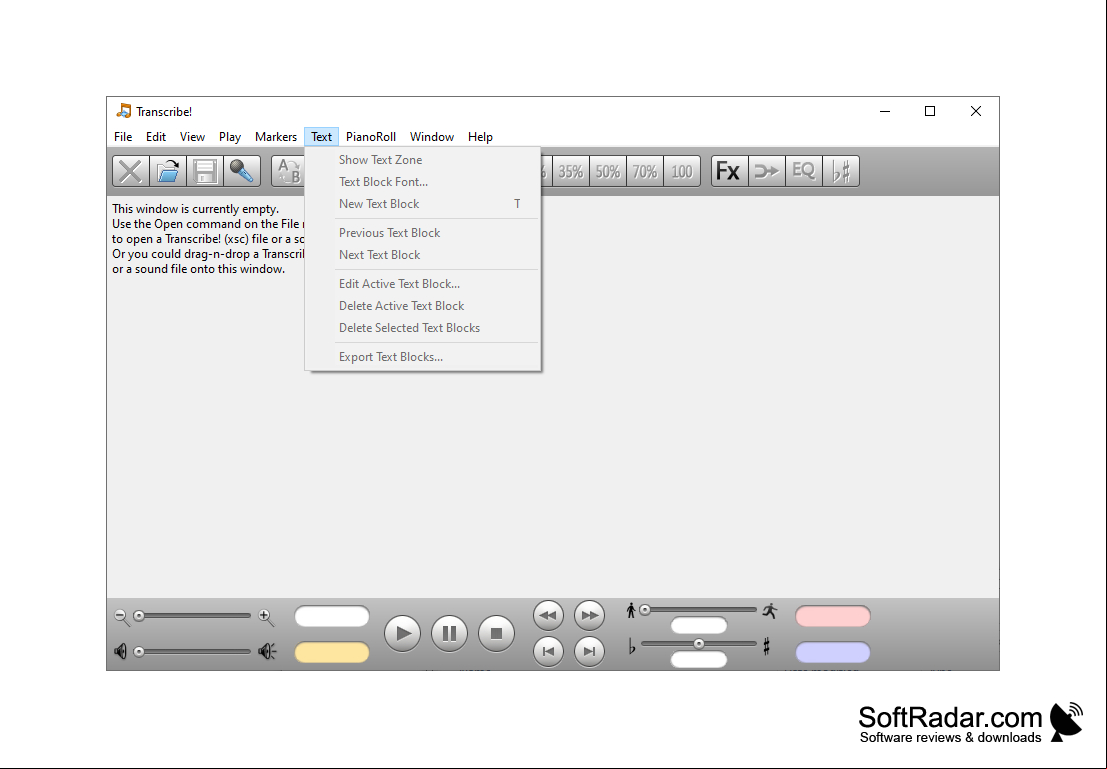Choose Delete Selected Text Blocks entry

pyautogui.click(x=423, y=327)
